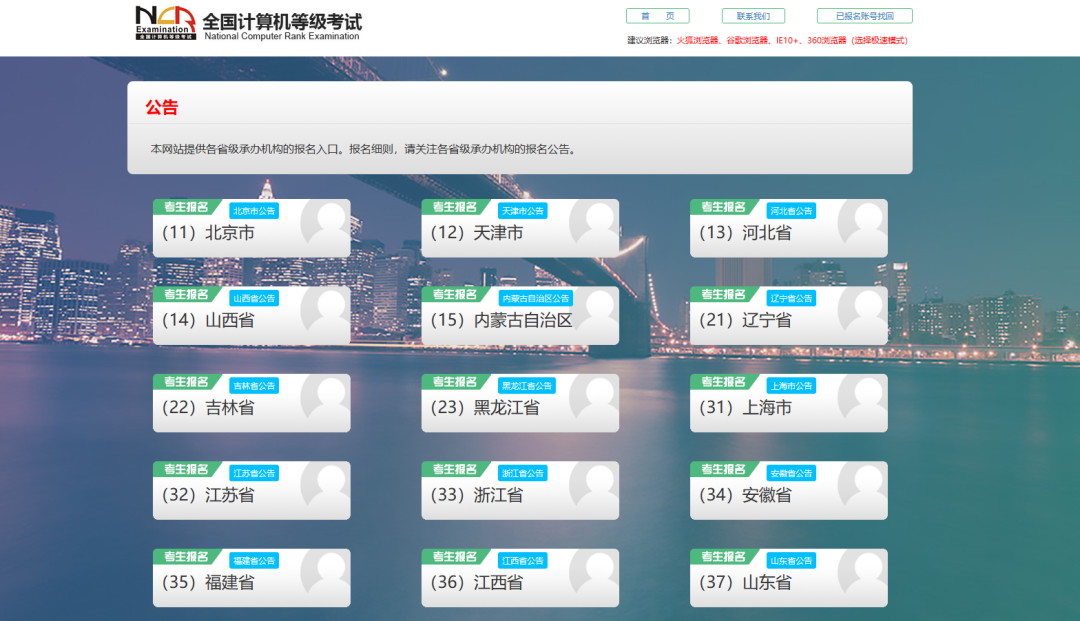Click 考生报名 tag on the 天津市 card

tap(455, 207)
